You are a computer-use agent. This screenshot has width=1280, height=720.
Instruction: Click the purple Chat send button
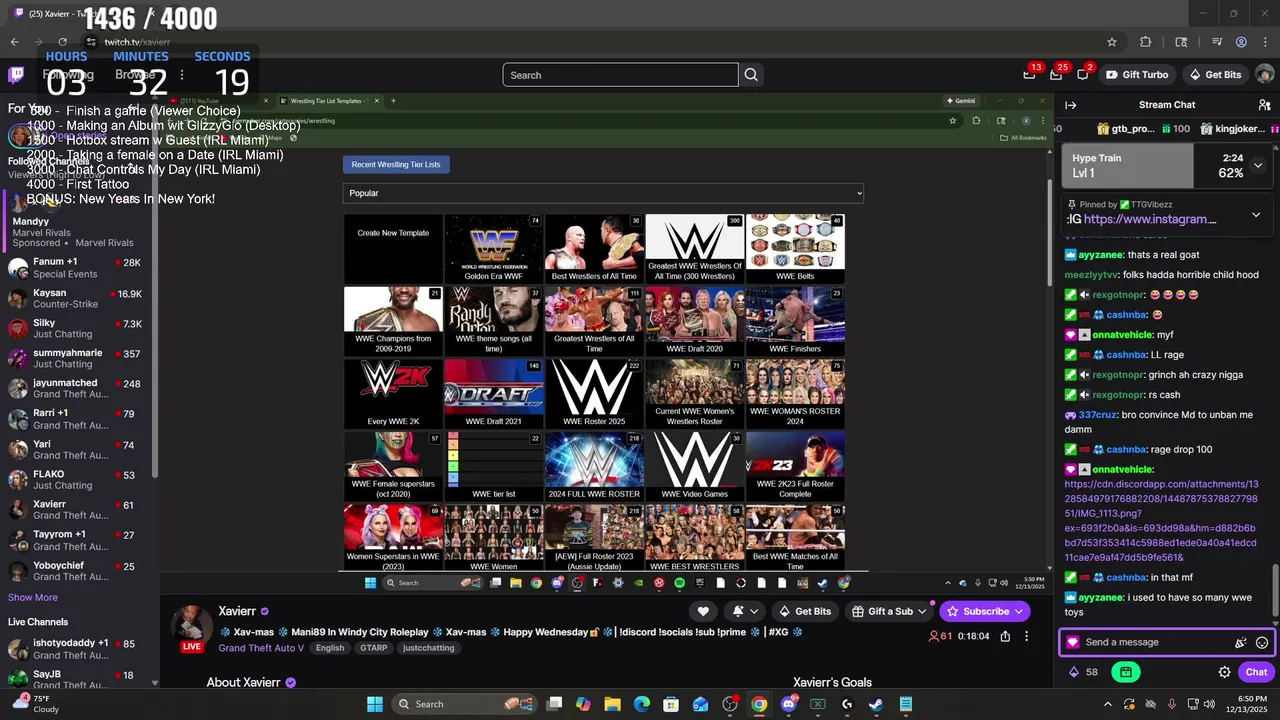pyautogui.click(x=1256, y=672)
